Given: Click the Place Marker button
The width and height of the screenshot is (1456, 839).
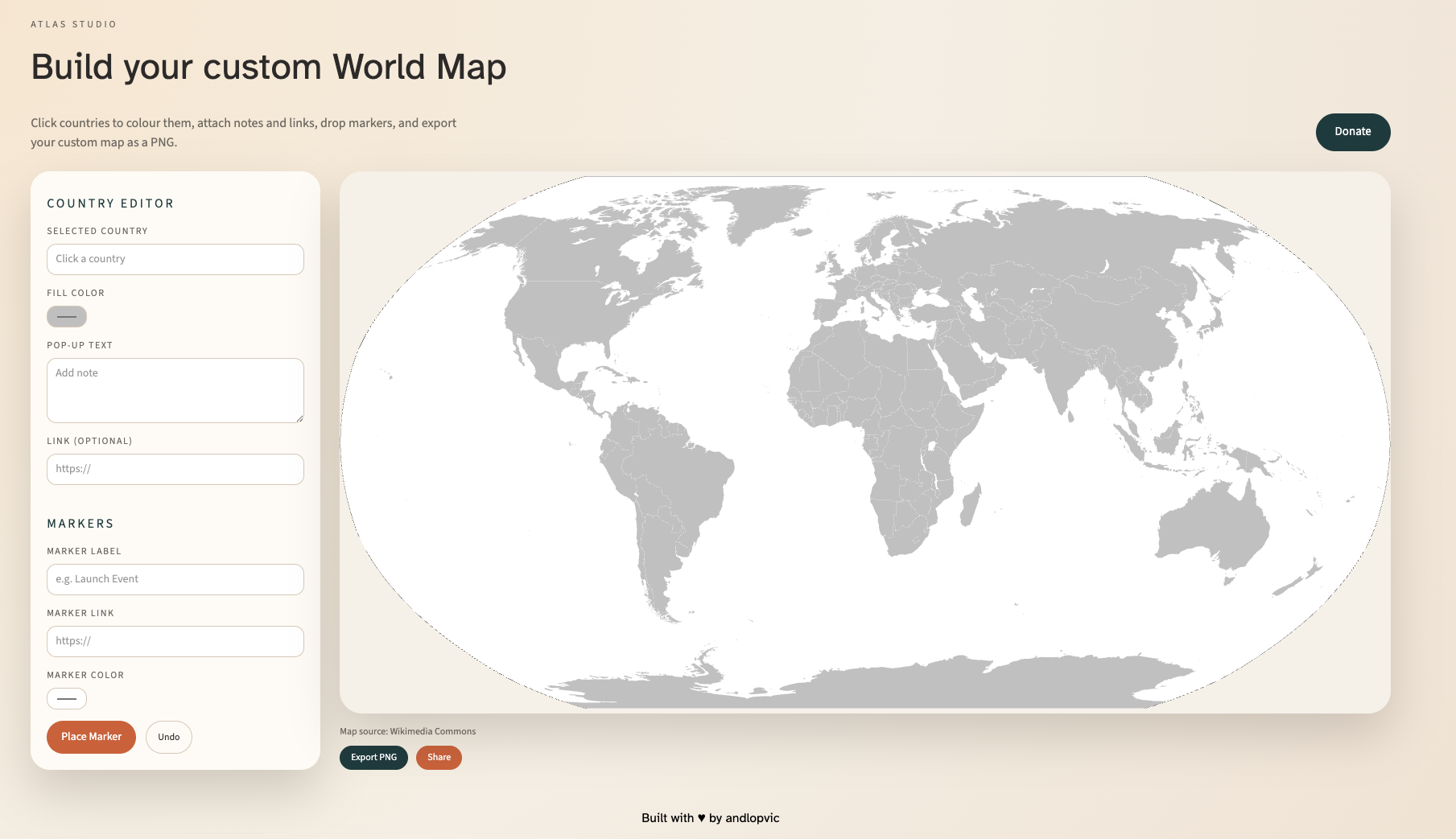Looking at the screenshot, I should pos(91,737).
